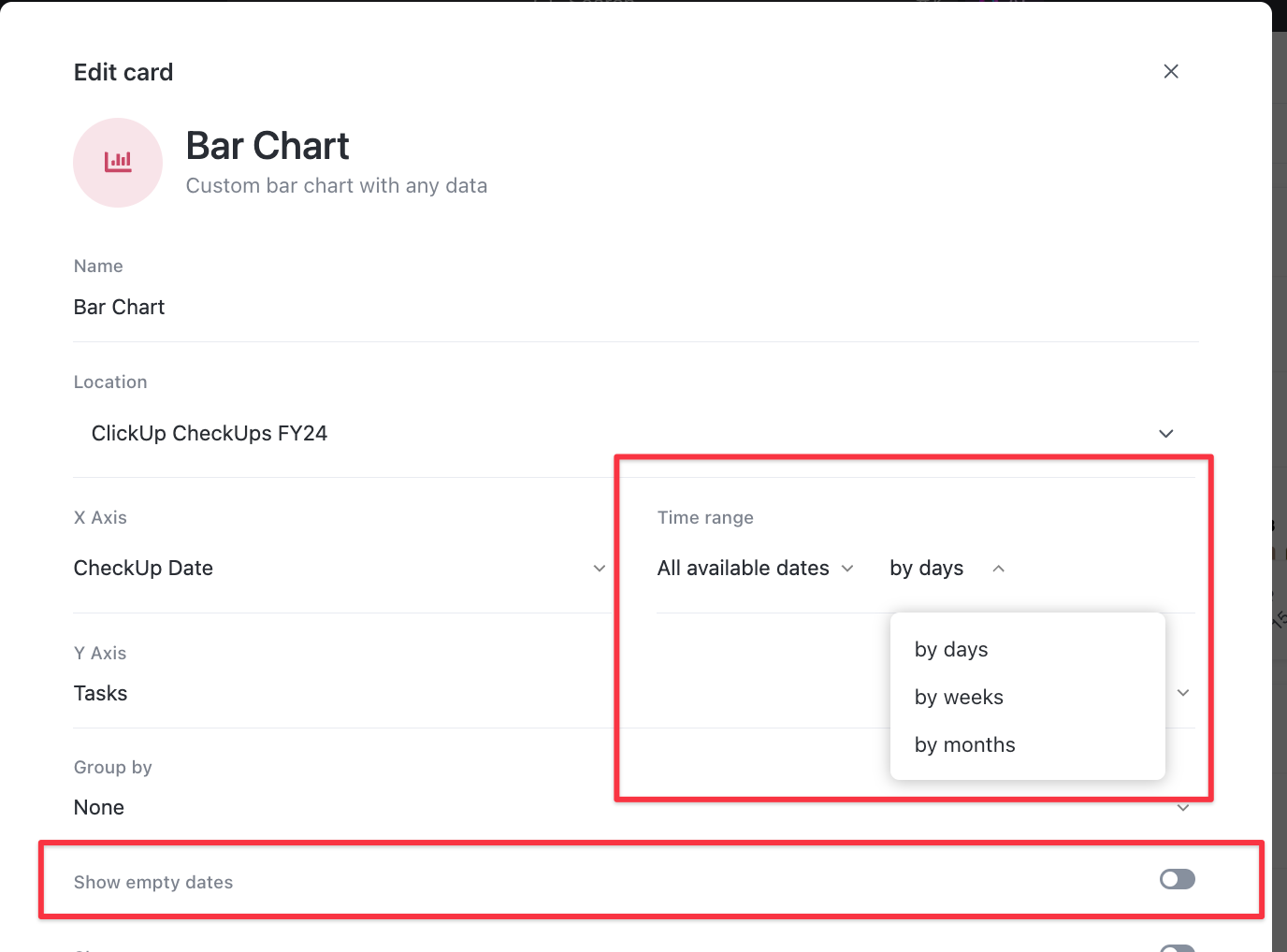Enable the Show empty dates switch
The height and width of the screenshot is (952, 1287).
pyautogui.click(x=1177, y=879)
